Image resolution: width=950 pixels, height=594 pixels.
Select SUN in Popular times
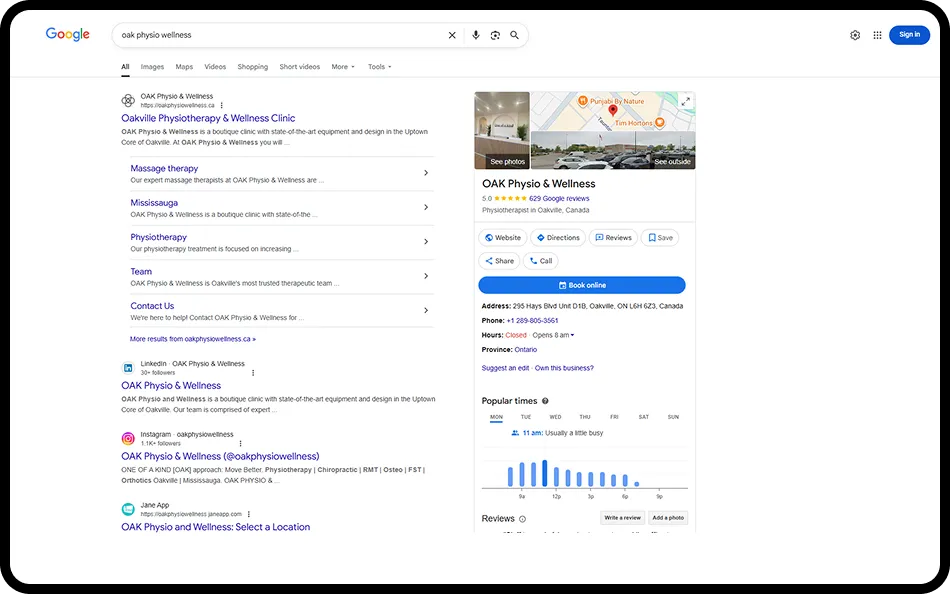click(673, 417)
